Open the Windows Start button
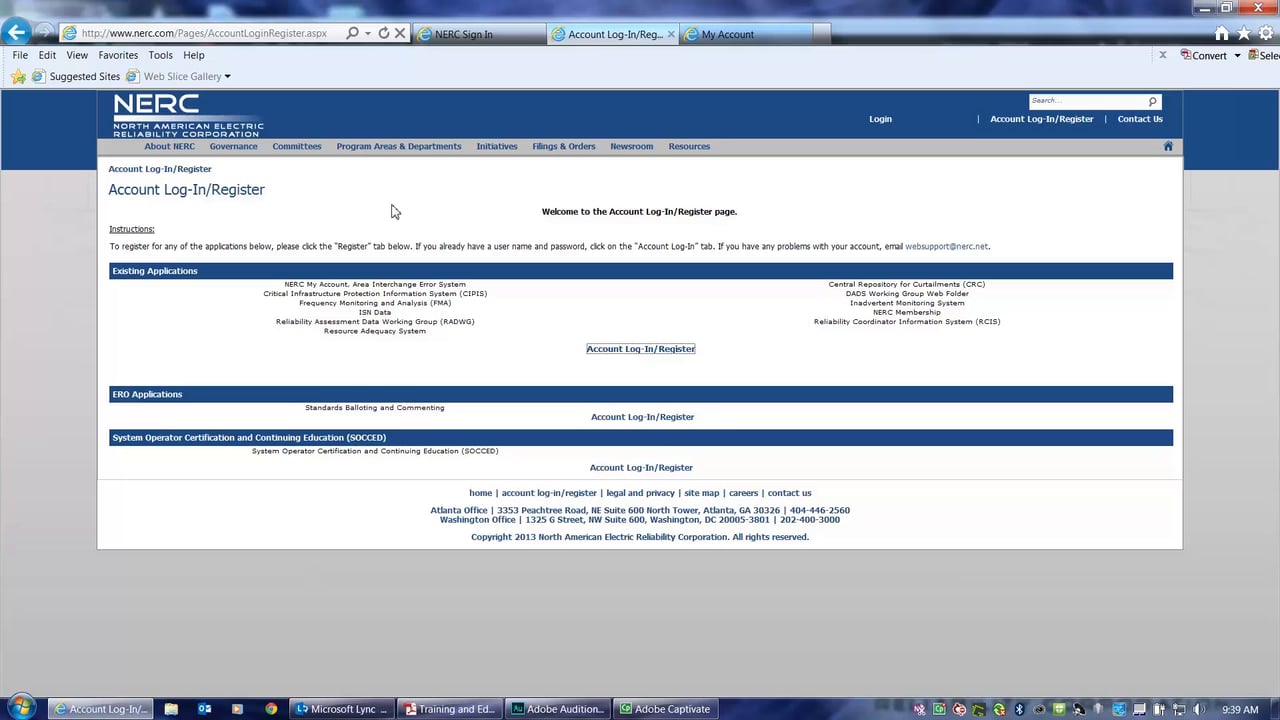 [21, 708]
